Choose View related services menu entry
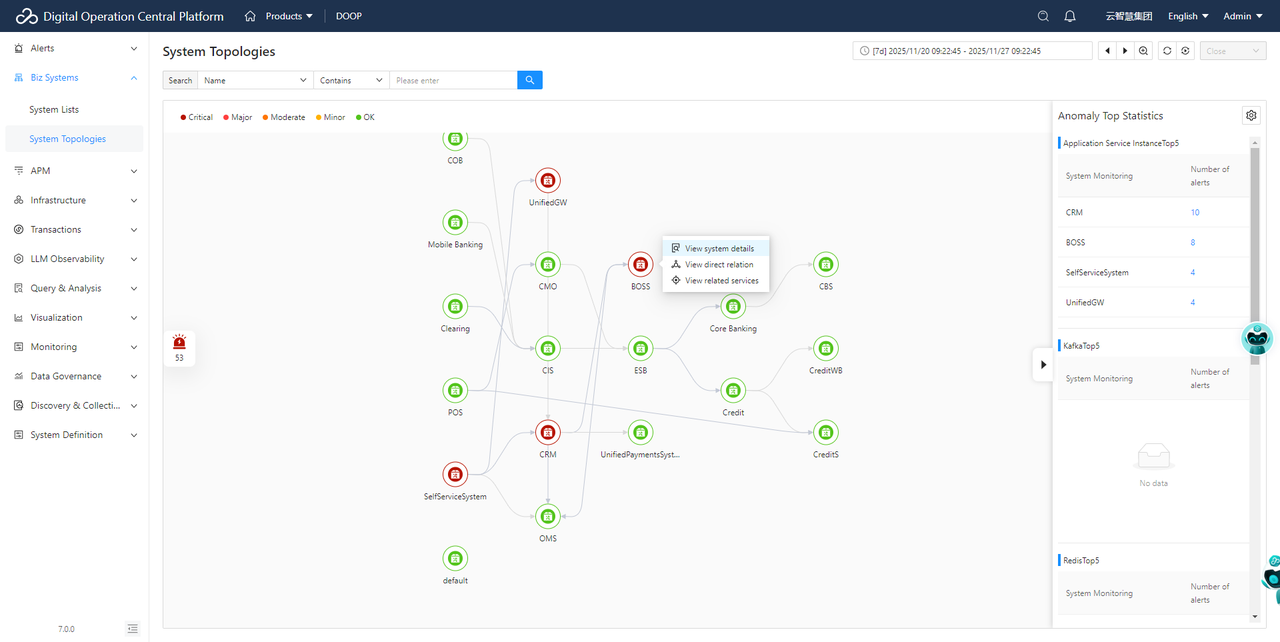This screenshot has height=642, width=1280. [716, 281]
